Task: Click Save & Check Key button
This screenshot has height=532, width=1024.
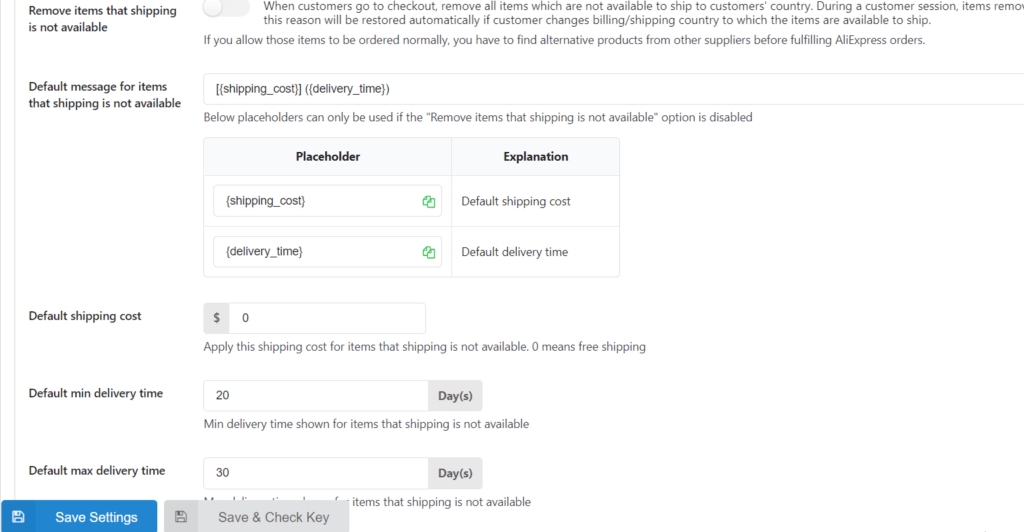Action: click(257, 517)
